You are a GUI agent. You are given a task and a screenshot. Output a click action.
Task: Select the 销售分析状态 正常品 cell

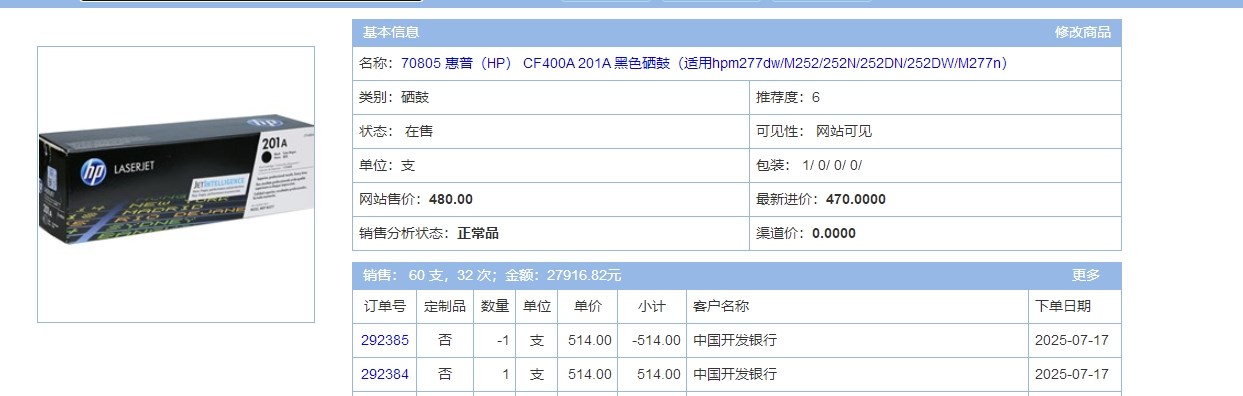coord(551,234)
